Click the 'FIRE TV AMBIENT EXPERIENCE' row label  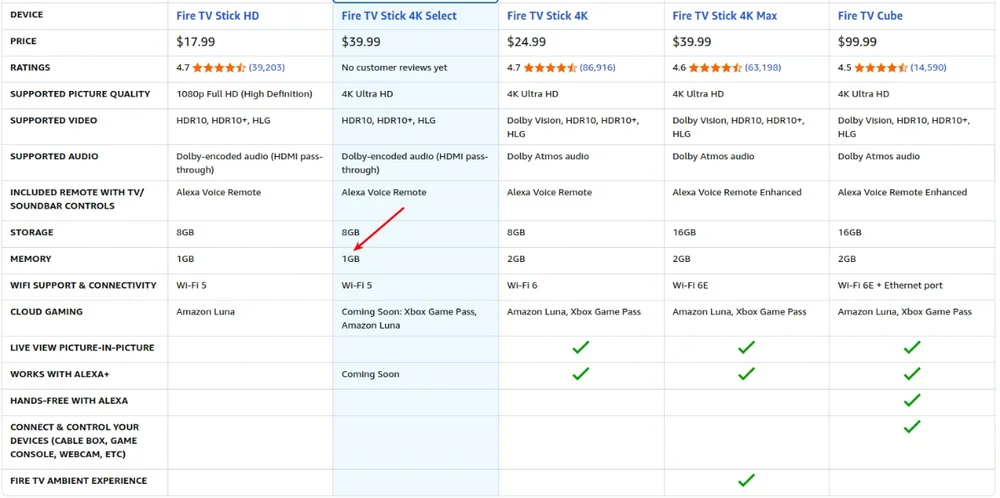[80, 481]
